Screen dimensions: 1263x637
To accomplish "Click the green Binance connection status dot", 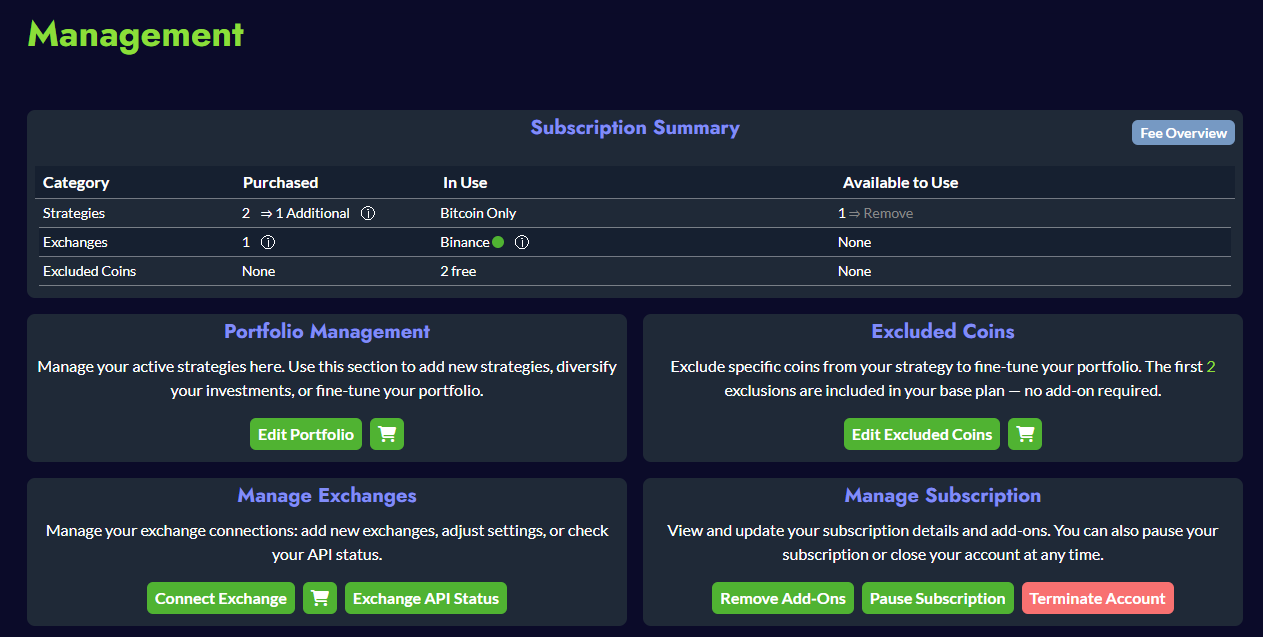I will tap(498, 242).
